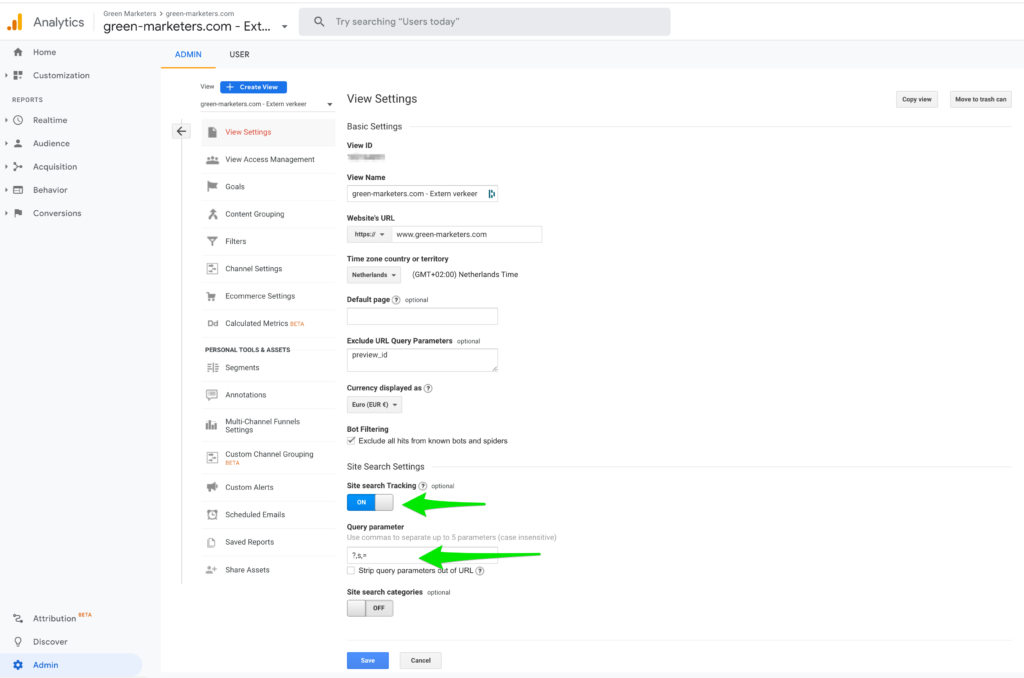Open Filters funnel icon in admin menu
This screenshot has height=678, width=1024.
[x=212, y=241]
